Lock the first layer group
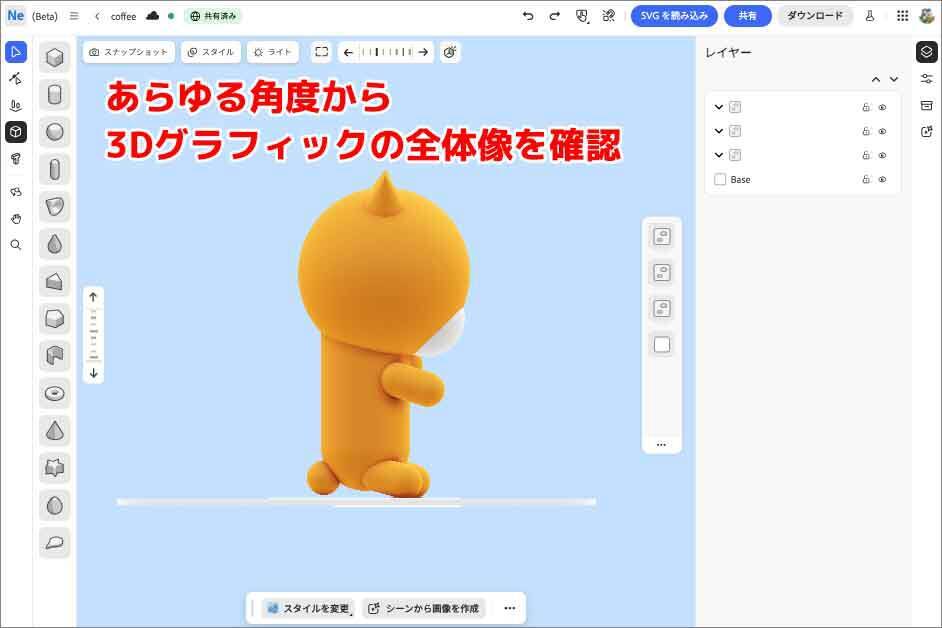Image resolution: width=942 pixels, height=628 pixels. pyautogui.click(x=866, y=108)
